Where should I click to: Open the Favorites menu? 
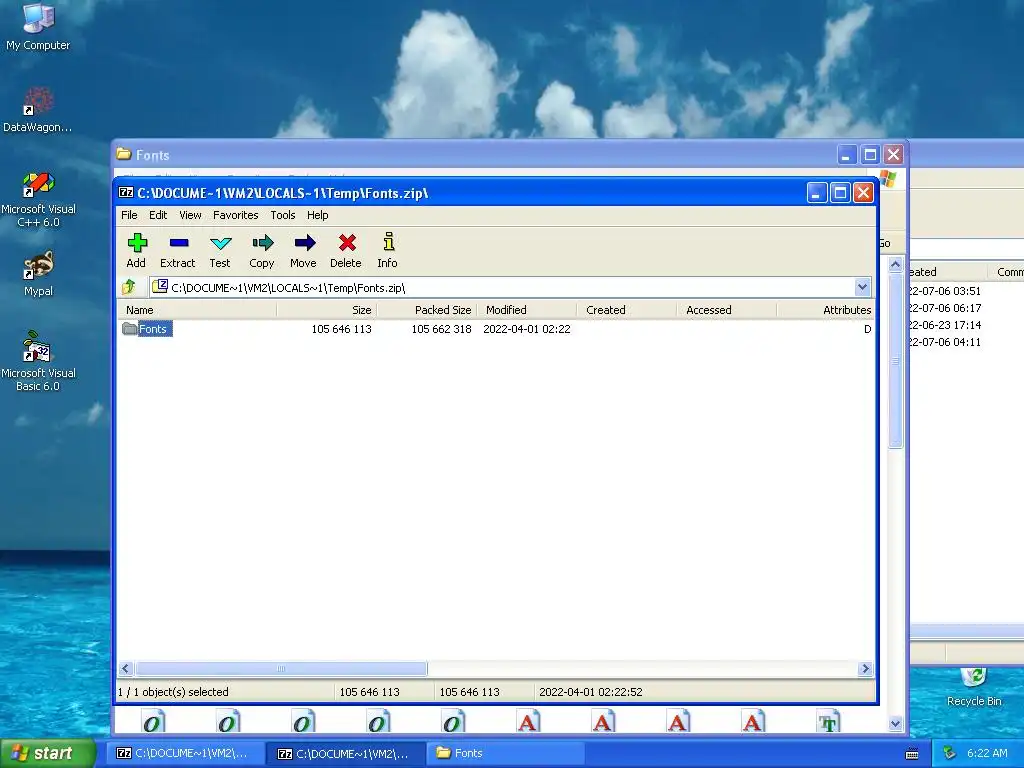tap(236, 215)
